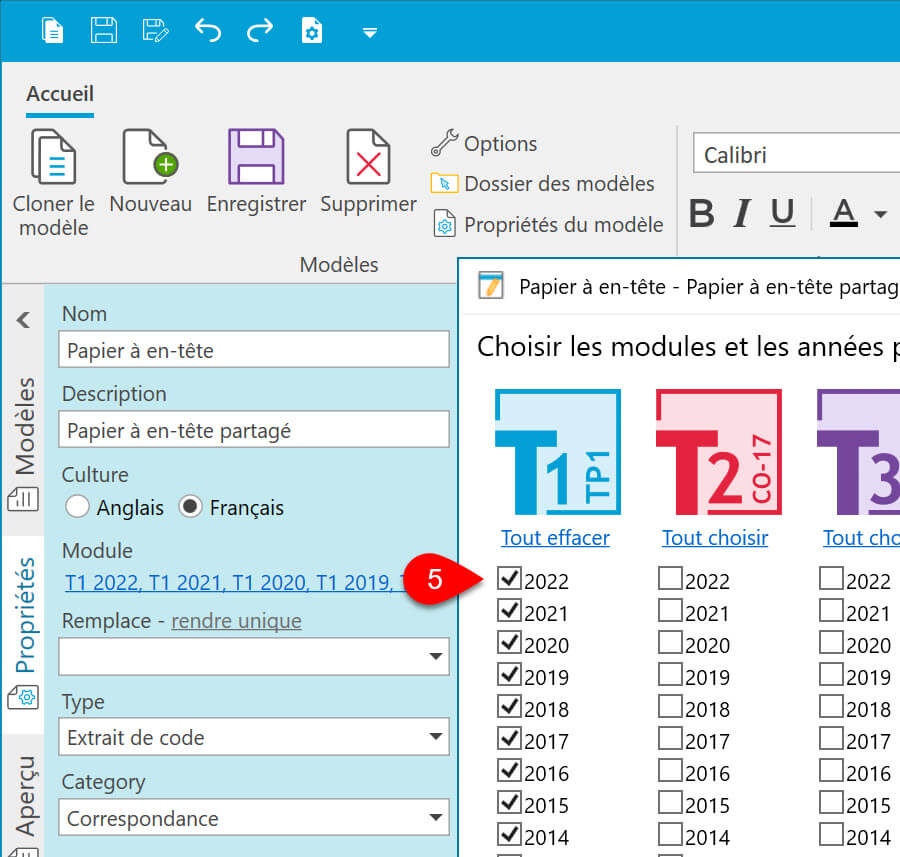The height and width of the screenshot is (857, 900).
Task: Click the Description input field
Action: point(254,429)
